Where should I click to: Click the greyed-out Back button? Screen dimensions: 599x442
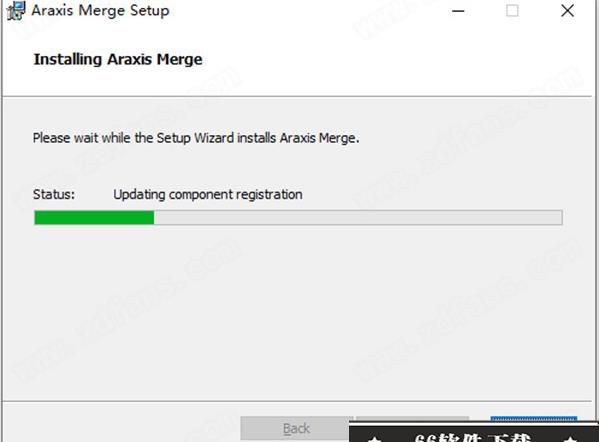pos(295,428)
